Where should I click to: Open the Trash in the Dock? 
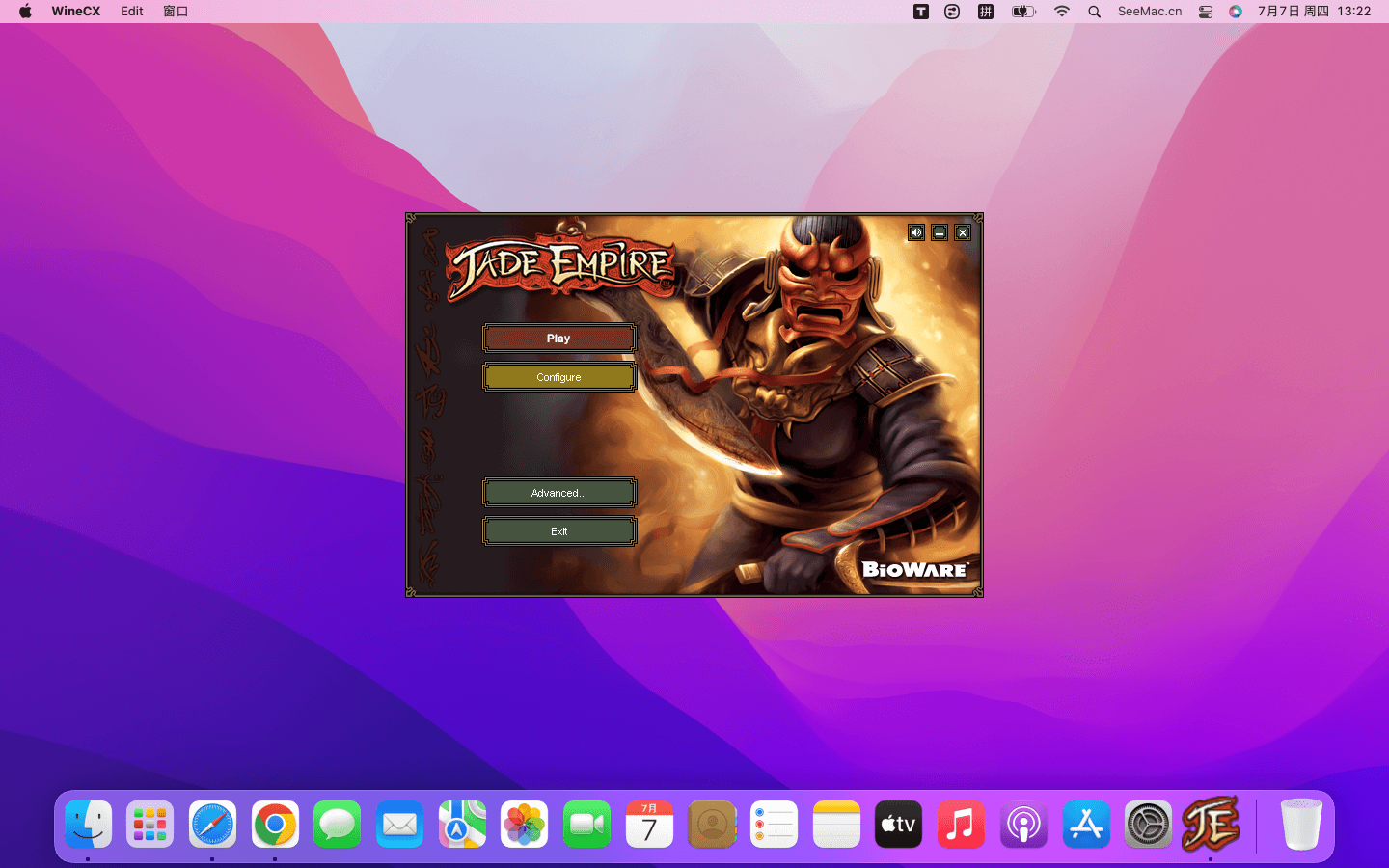coord(1301,825)
